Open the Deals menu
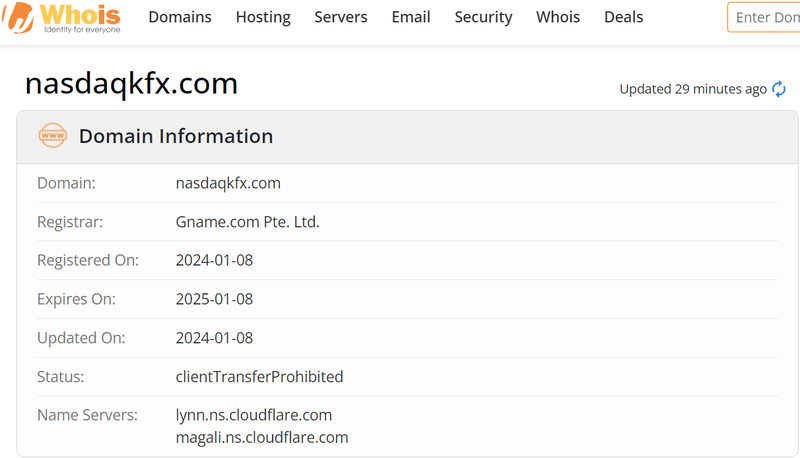This screenshot has width=800, height=458. [623, 17]
